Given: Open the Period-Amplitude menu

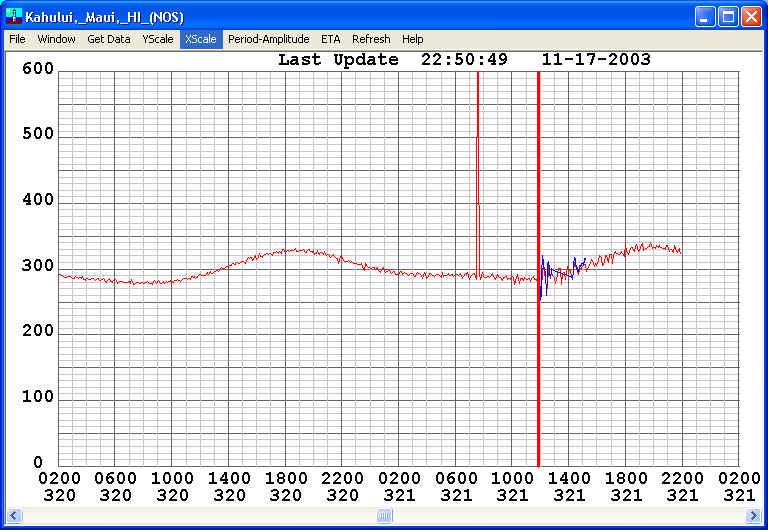Looking at the screenshot, I should [x=268, y=39].
